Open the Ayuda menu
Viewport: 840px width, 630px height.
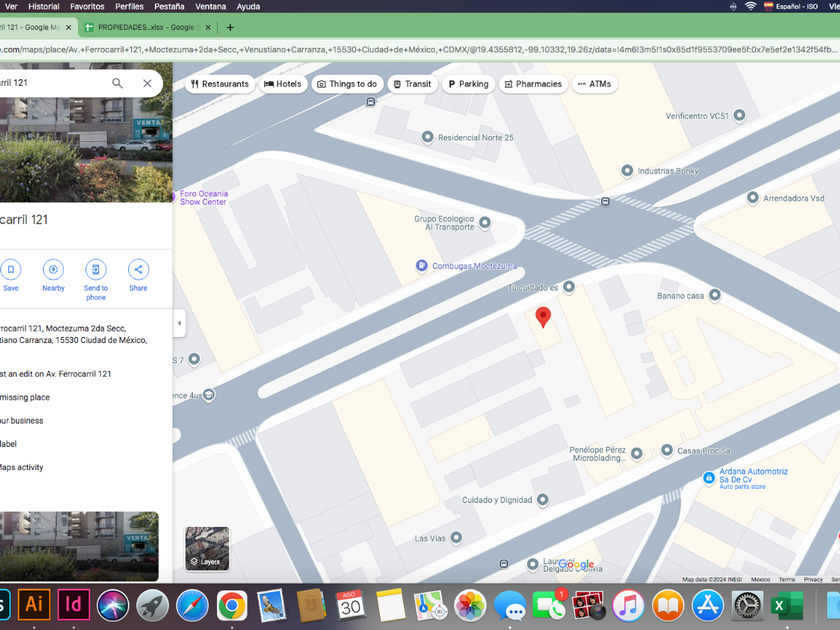click(248, 6)
